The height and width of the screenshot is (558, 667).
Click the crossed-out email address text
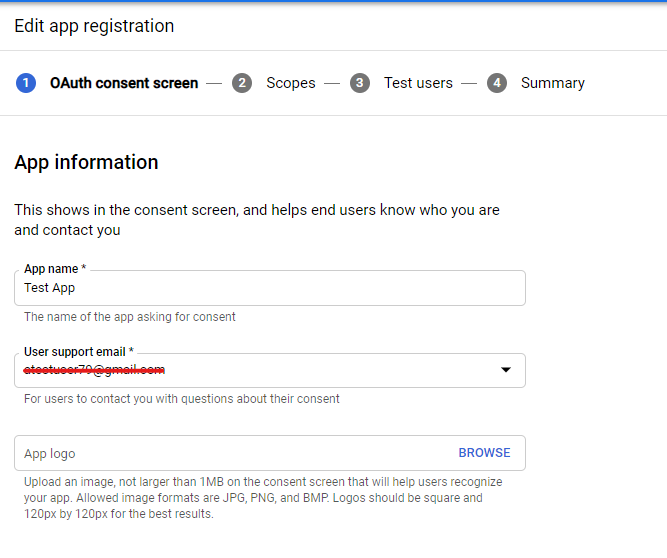(x=94, y=370)
